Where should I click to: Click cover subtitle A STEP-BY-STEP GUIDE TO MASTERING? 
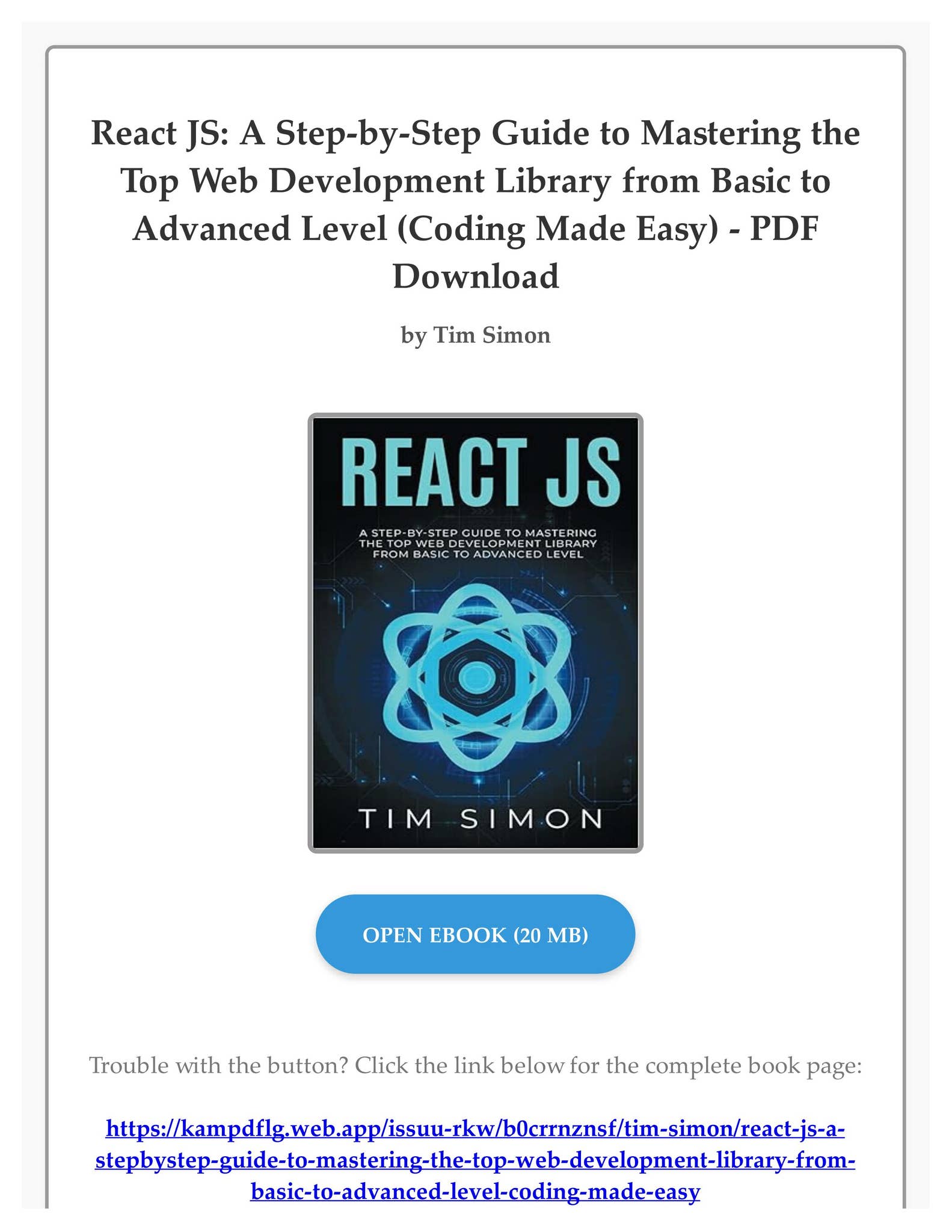(x=478, y=532)
